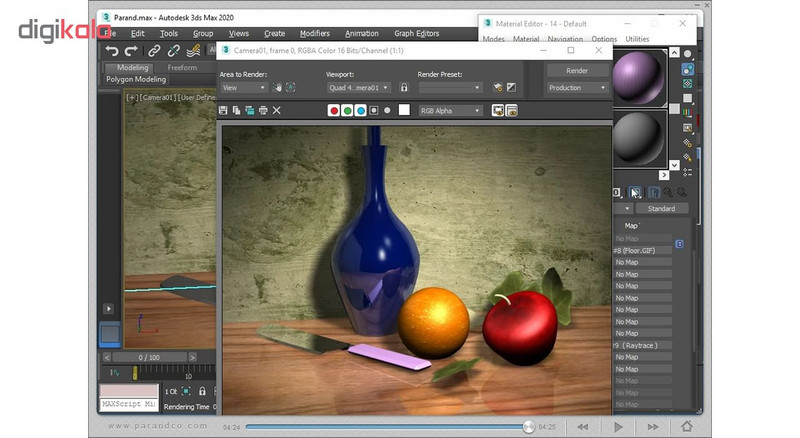This screenshot has height=438, width=800.
Task: Select the Unlink Selection icon
Action: click(x=173, y=51)
